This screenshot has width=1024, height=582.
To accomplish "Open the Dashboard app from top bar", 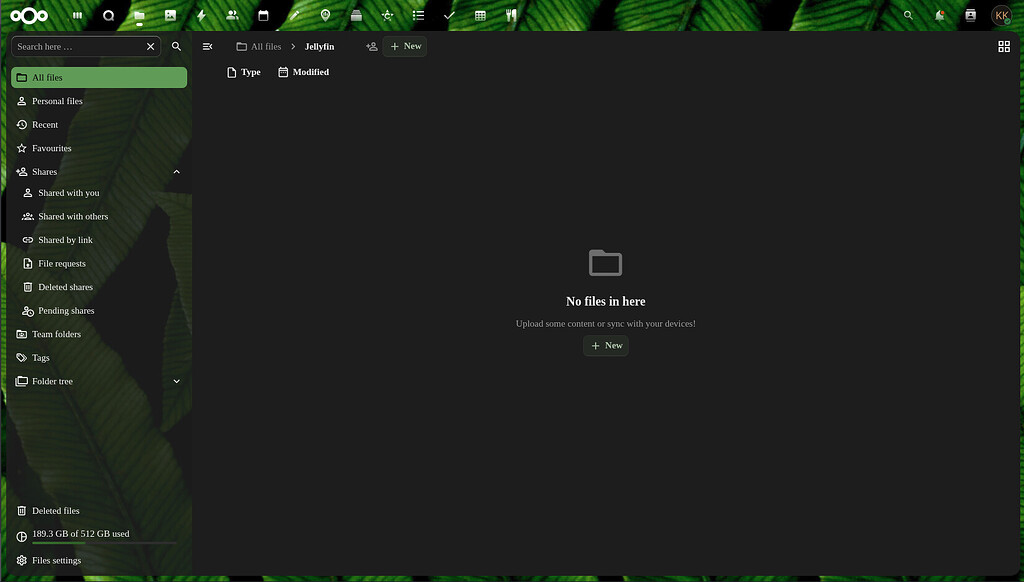I will pyautogui.click(x=78, y=16).
